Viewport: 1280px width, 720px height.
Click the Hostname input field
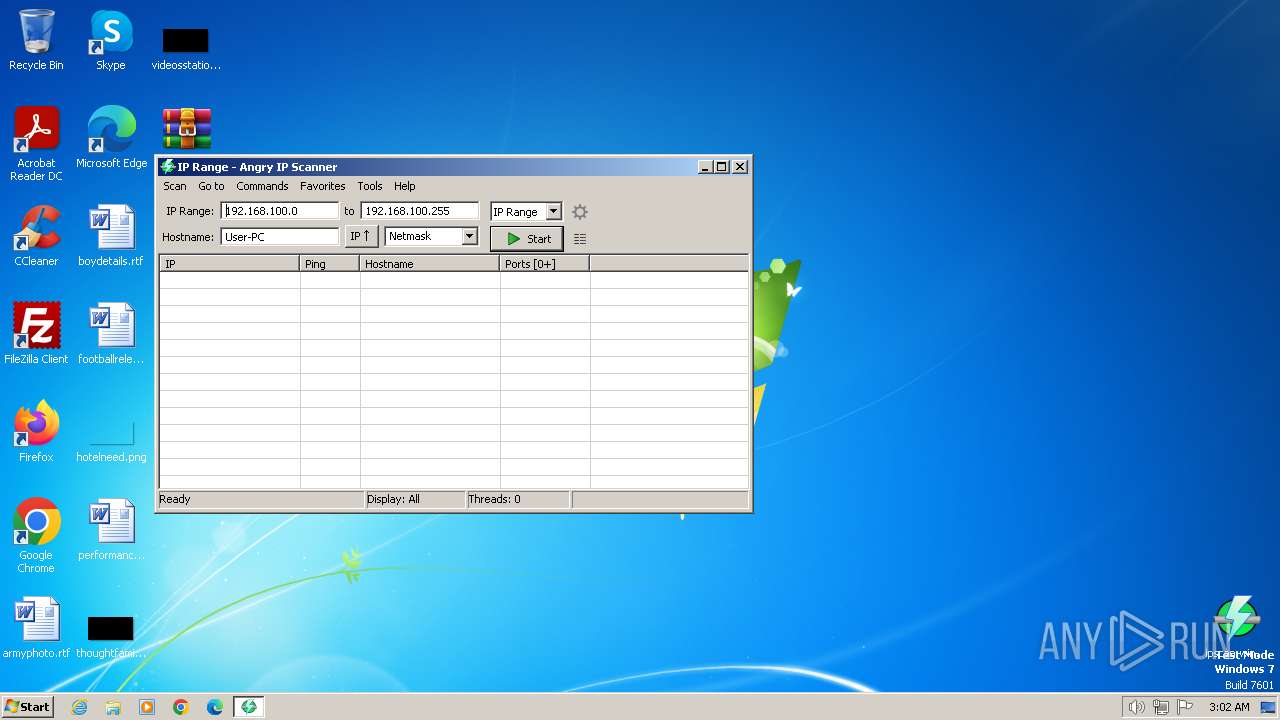[280, 237]
